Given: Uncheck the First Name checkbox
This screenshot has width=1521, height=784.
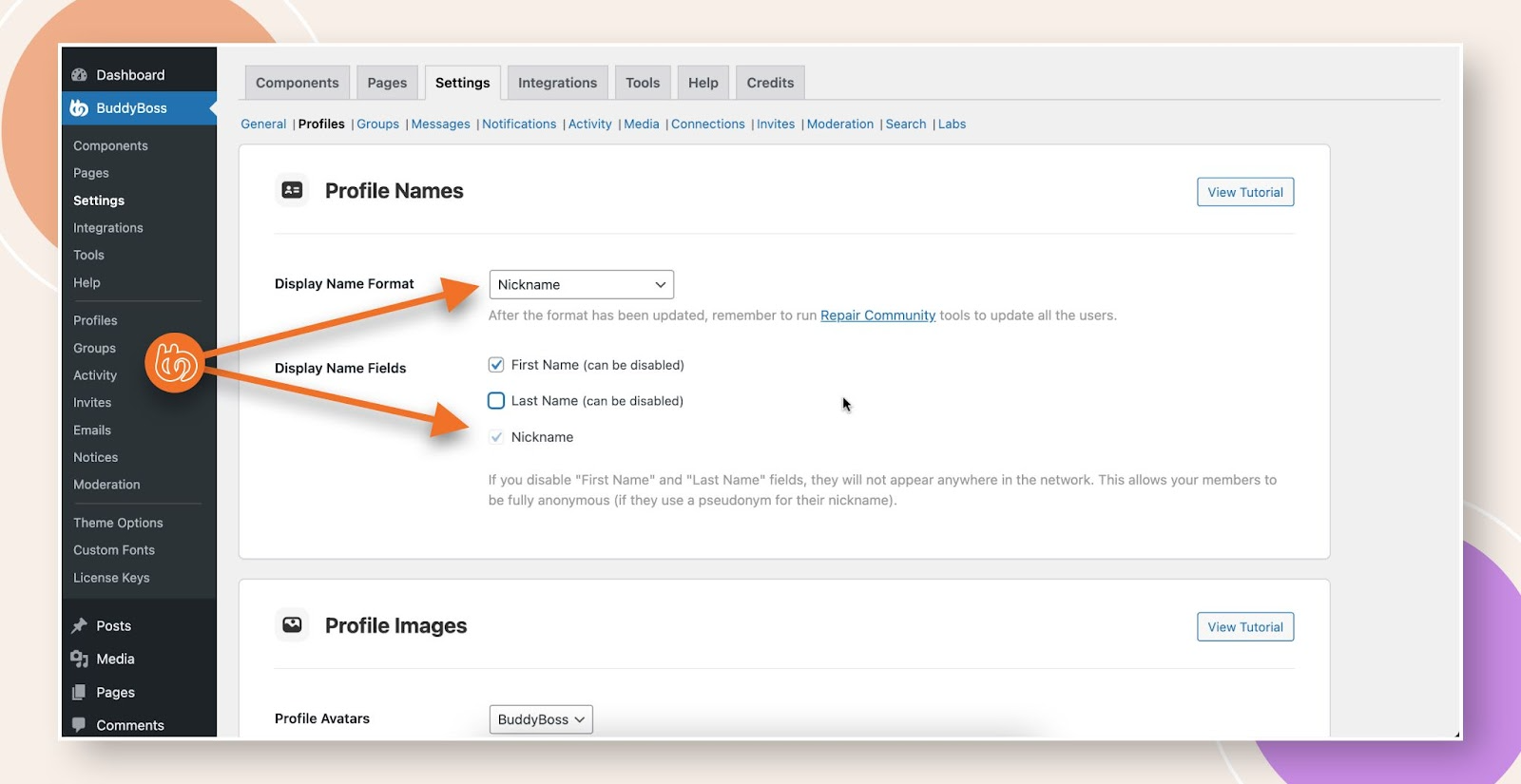Looking at the screenshot, I should tap(496, 365).
